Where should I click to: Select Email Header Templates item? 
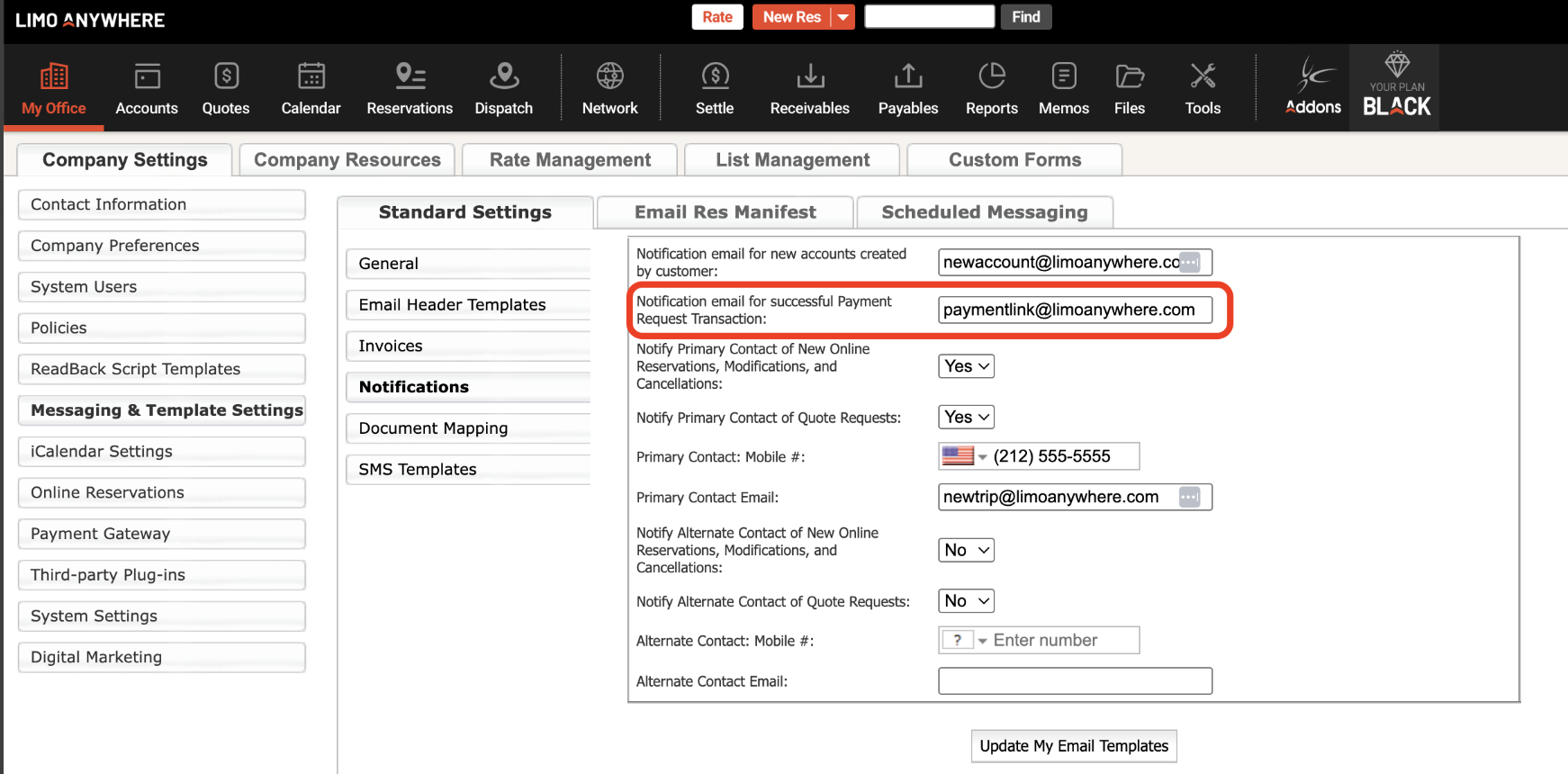coord(468,305)
